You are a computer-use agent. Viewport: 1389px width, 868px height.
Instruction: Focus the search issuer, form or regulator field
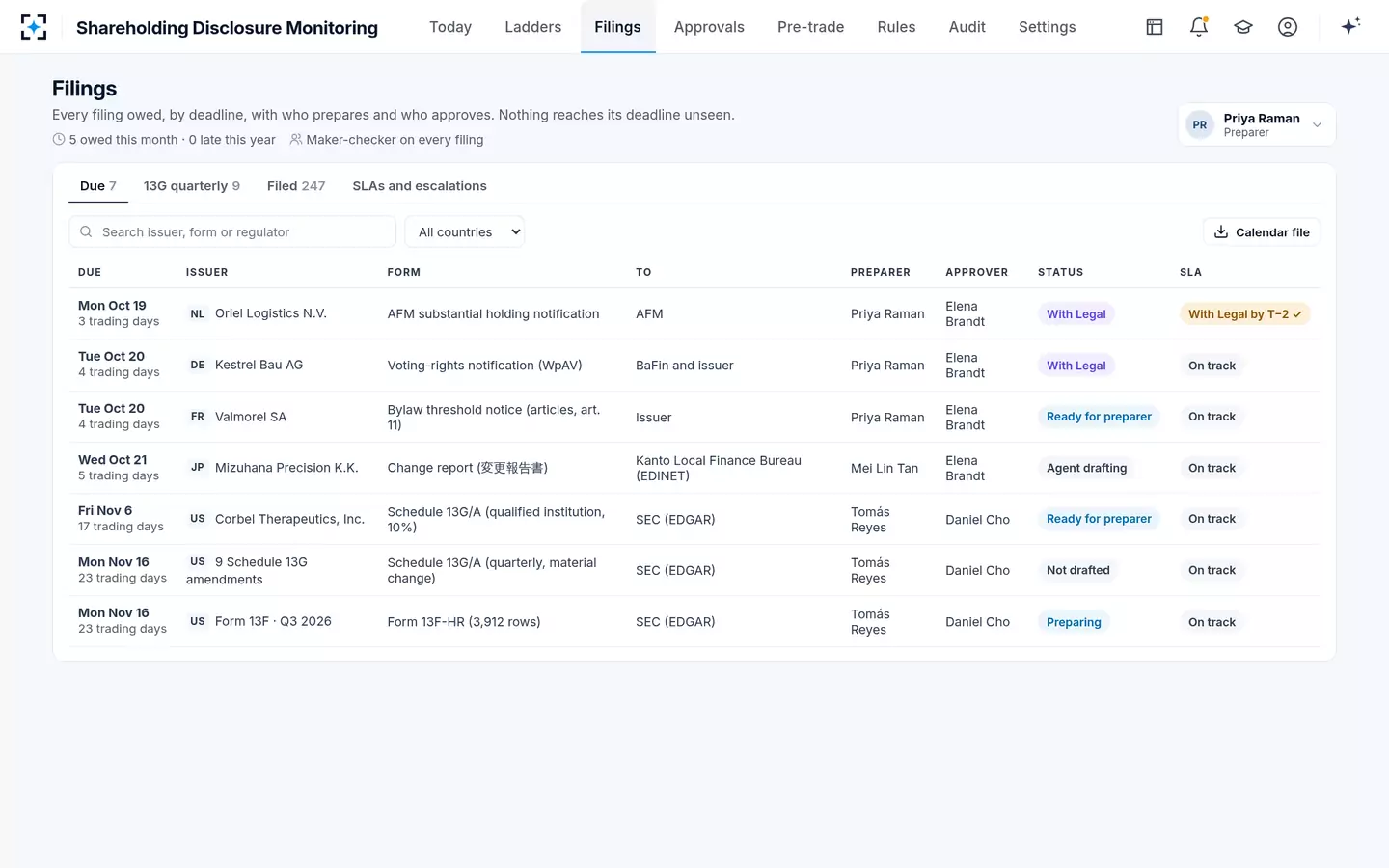232,232
